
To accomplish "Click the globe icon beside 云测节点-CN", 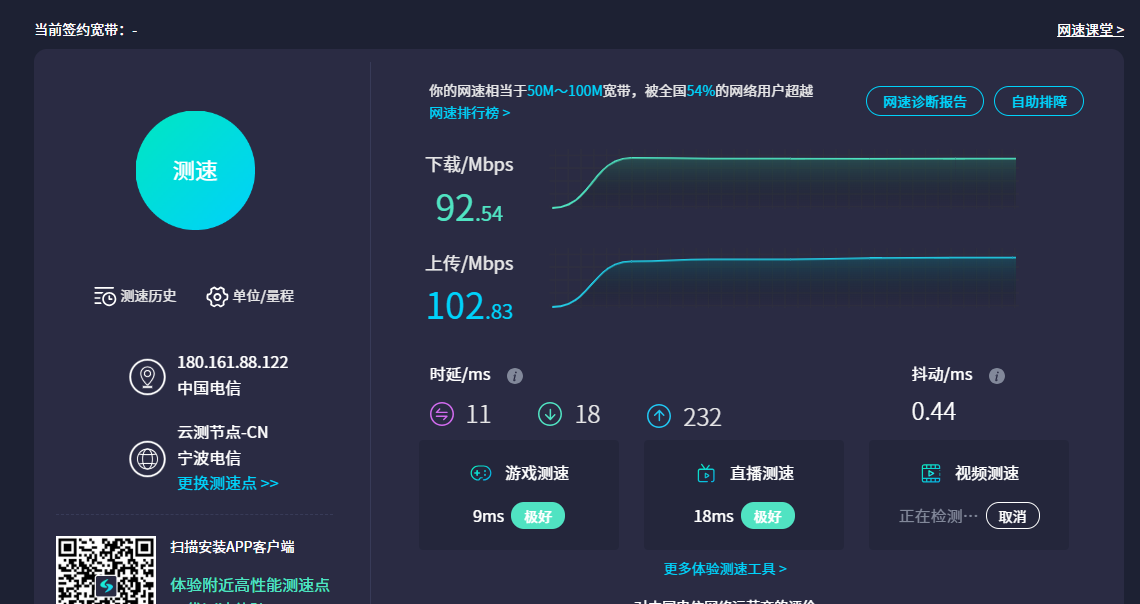I will coord(148,459).
